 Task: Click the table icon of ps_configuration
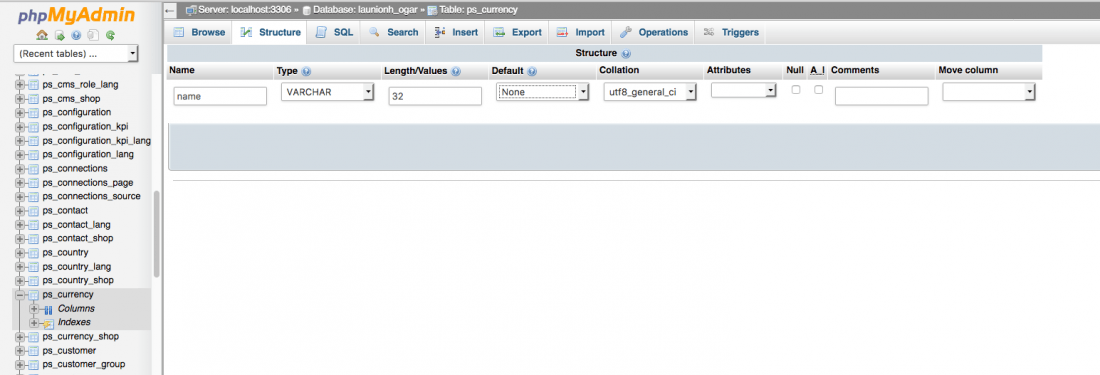pos(33,112)
